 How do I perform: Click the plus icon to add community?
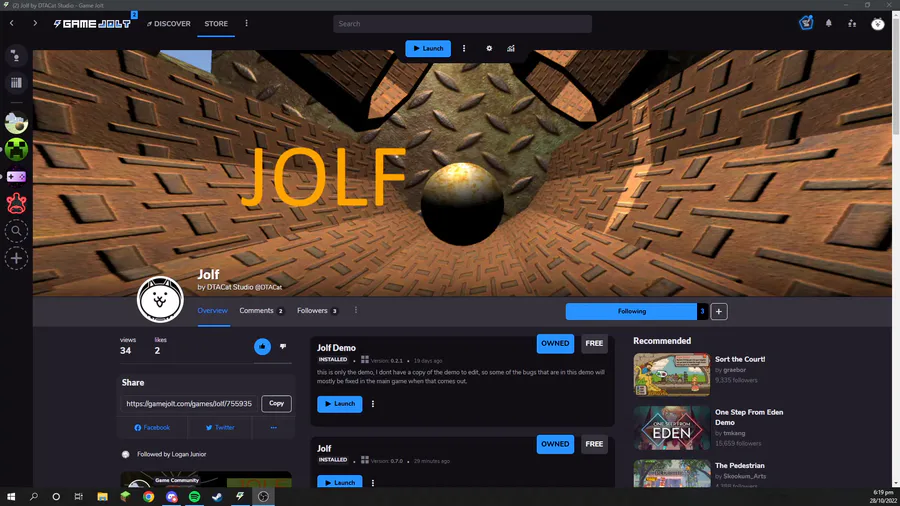(16, 258)
